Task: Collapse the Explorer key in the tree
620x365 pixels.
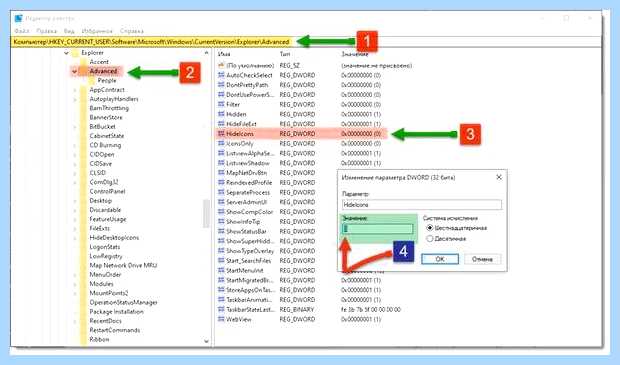Action: coord(66,53)
